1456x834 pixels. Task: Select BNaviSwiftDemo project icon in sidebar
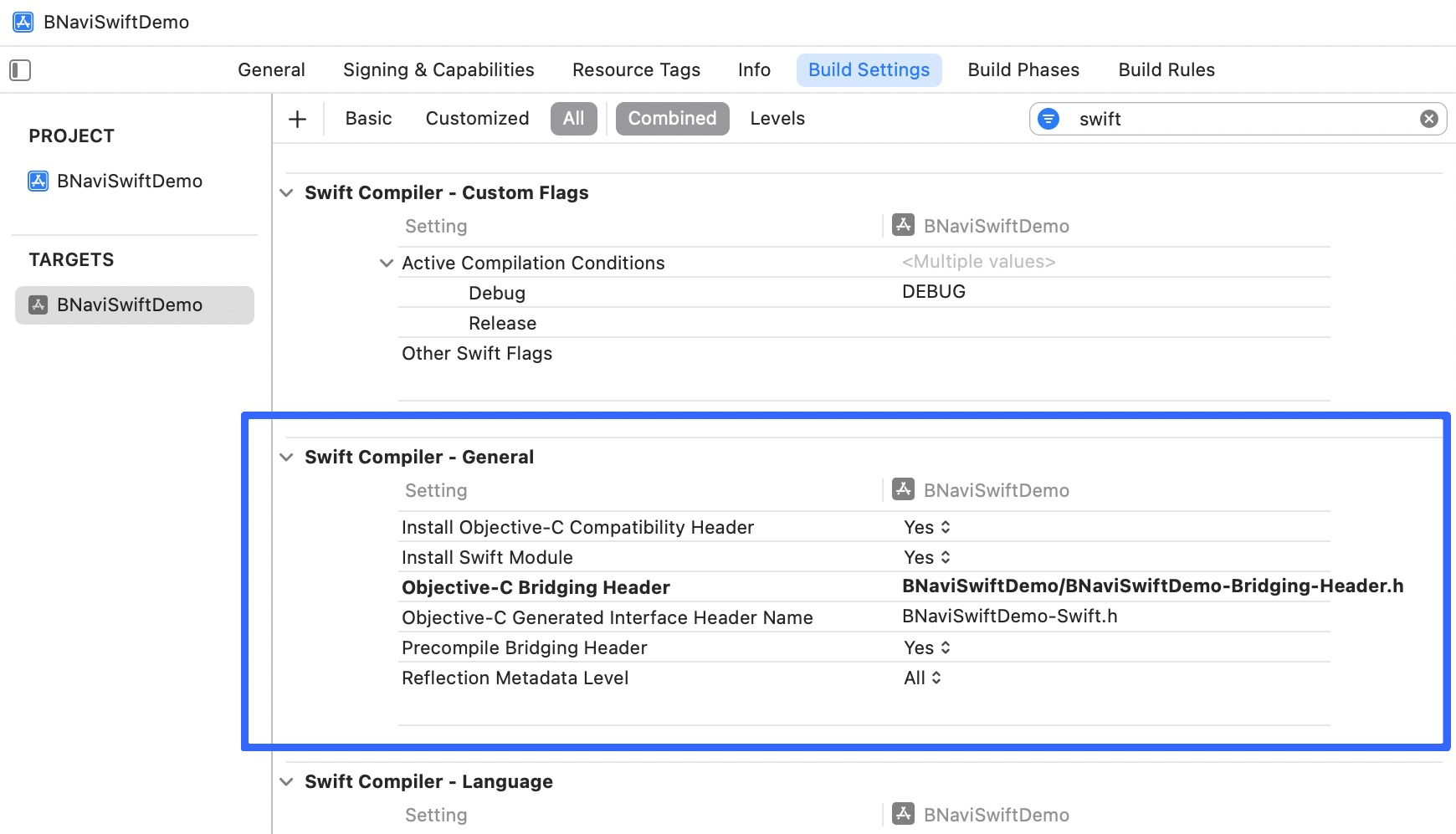coord(38,182)
